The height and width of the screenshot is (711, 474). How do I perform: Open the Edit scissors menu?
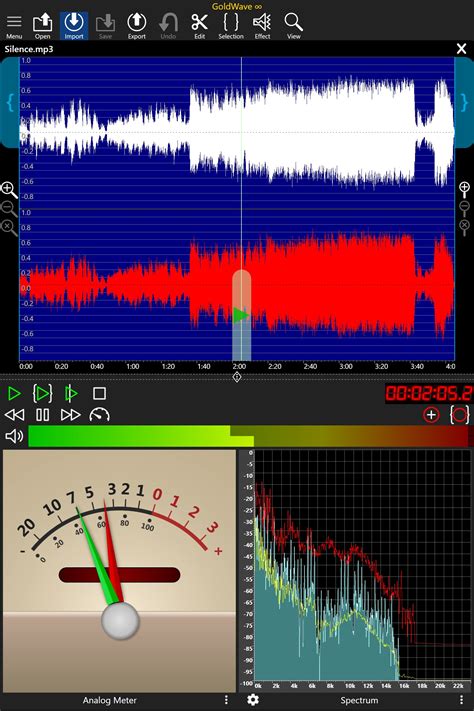point(200,26)
